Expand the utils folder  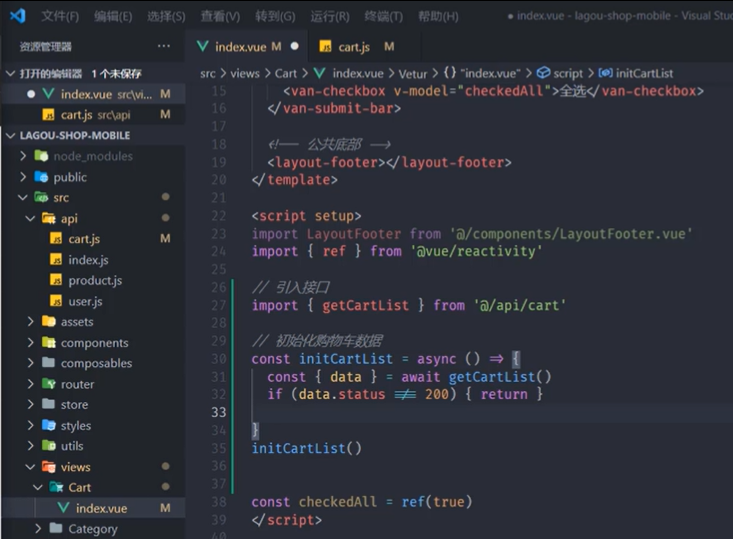(x=93, y=446)
